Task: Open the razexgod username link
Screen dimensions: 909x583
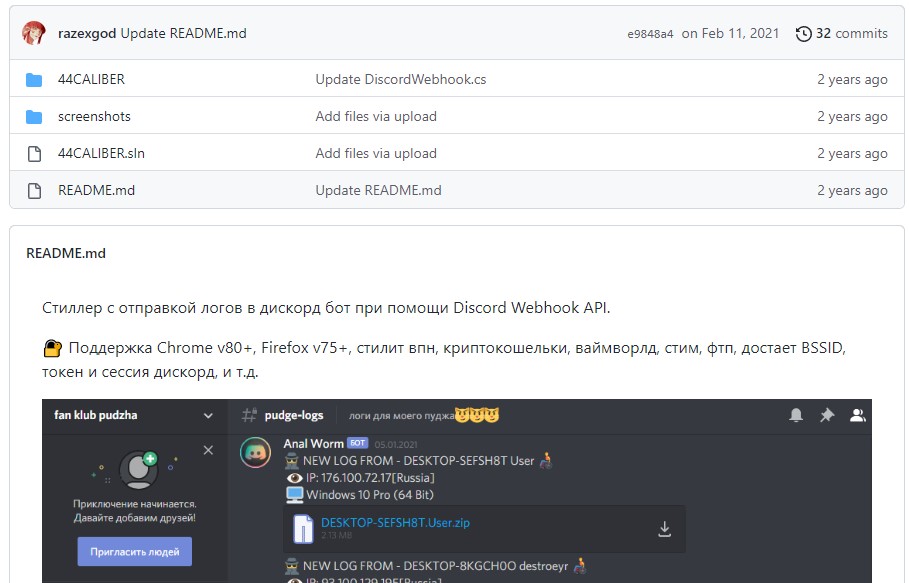Action: coord(87,34)
